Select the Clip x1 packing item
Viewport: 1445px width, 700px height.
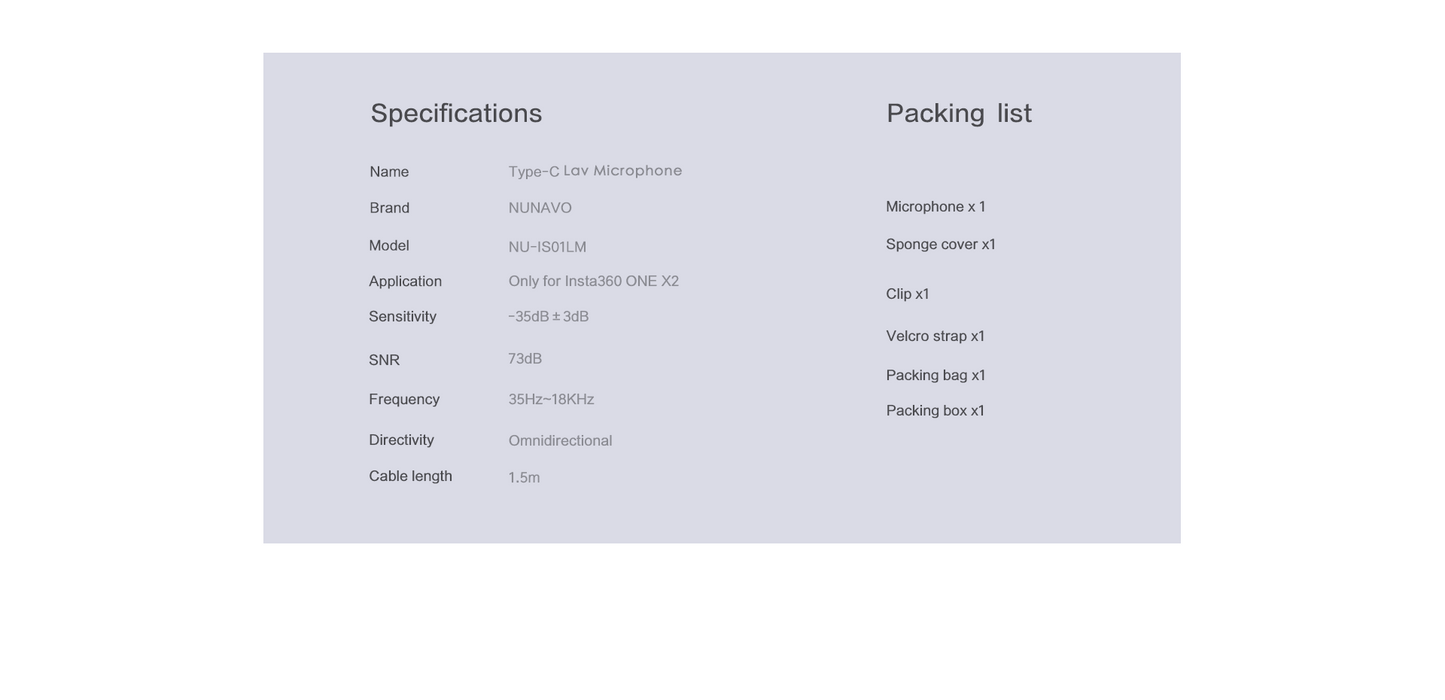(907, 294)
